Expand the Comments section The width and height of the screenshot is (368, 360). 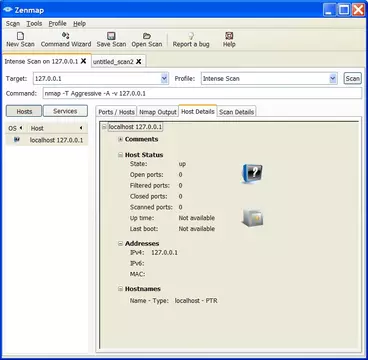(121, 139)
